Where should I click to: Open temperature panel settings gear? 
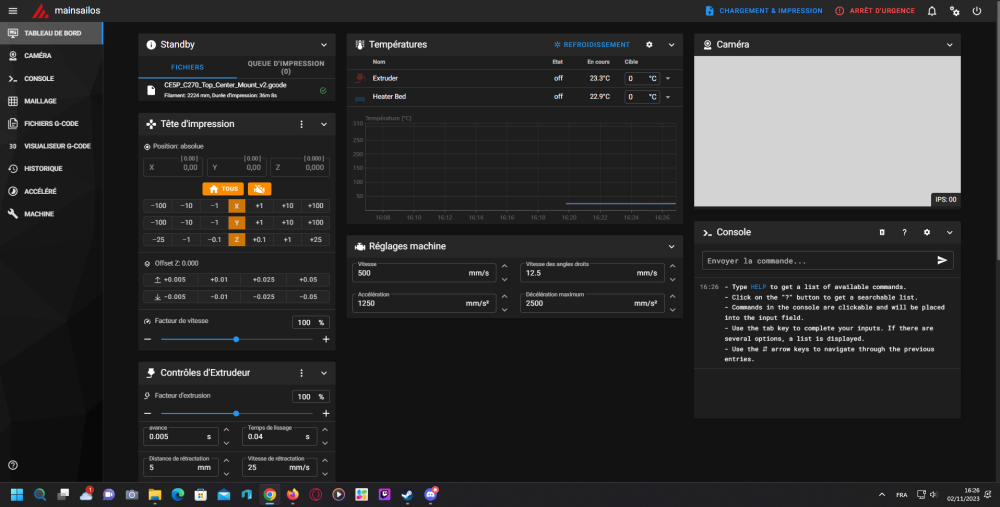649,45
